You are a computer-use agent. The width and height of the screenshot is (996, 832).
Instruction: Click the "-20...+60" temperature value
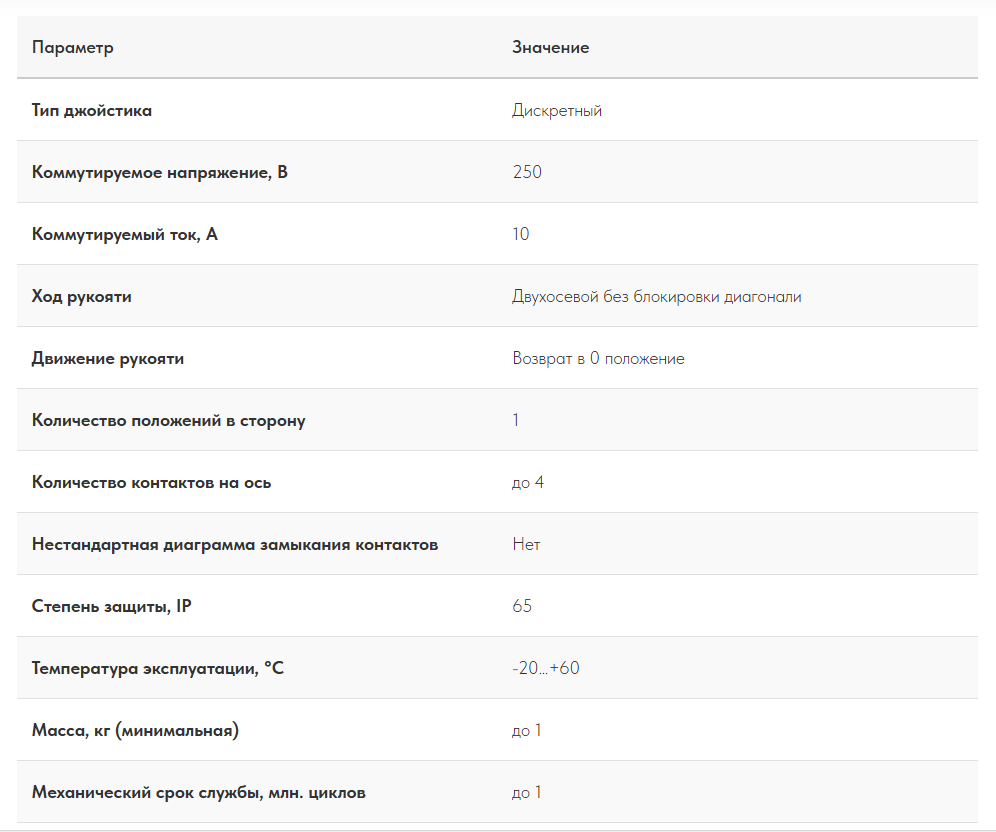tap(546, 669)
